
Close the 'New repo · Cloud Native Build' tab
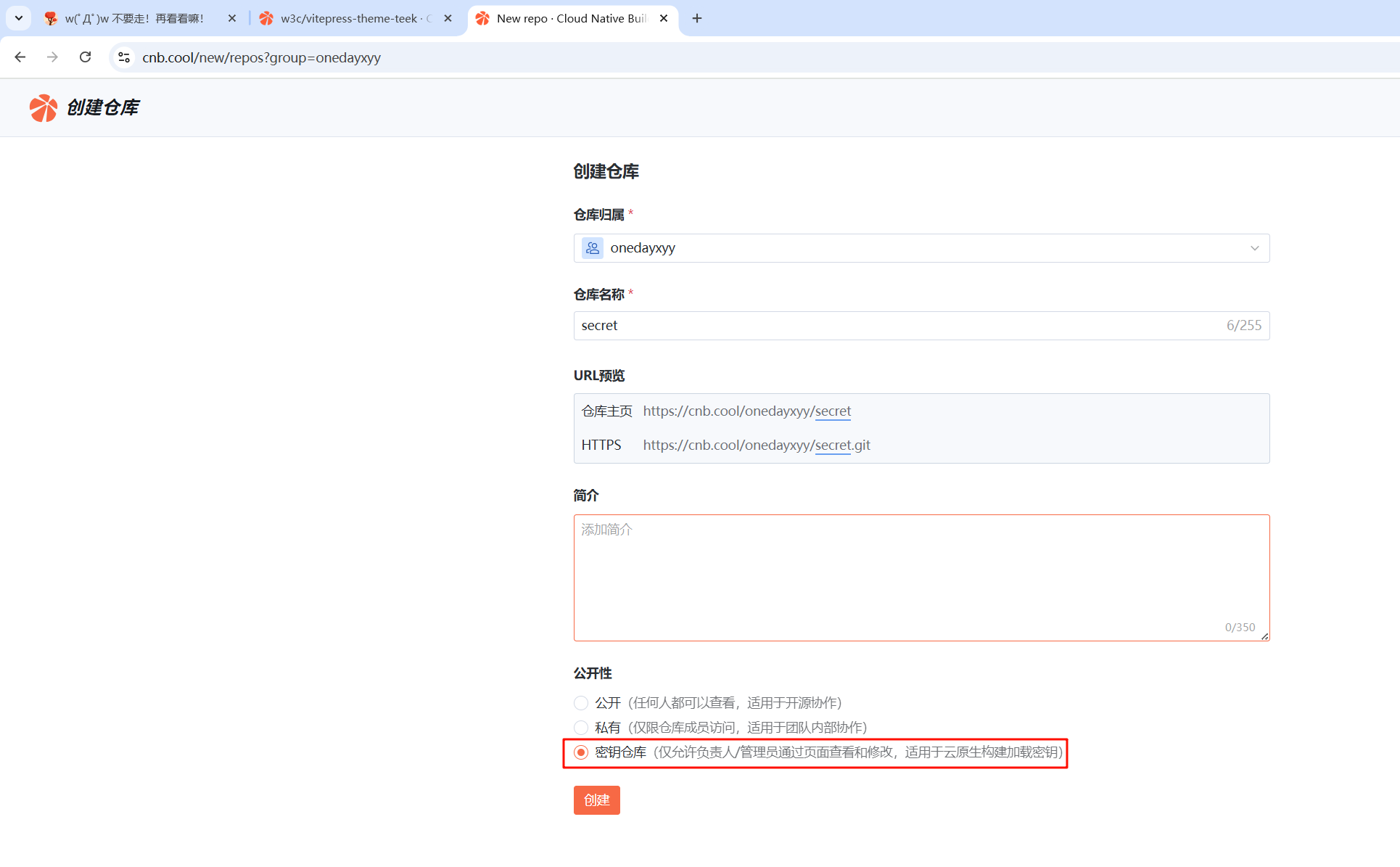(664, 18)
